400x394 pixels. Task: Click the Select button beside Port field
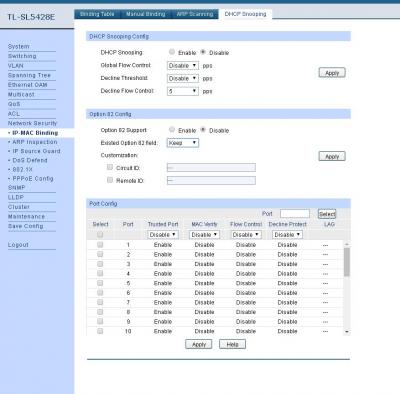coord(327,214)
